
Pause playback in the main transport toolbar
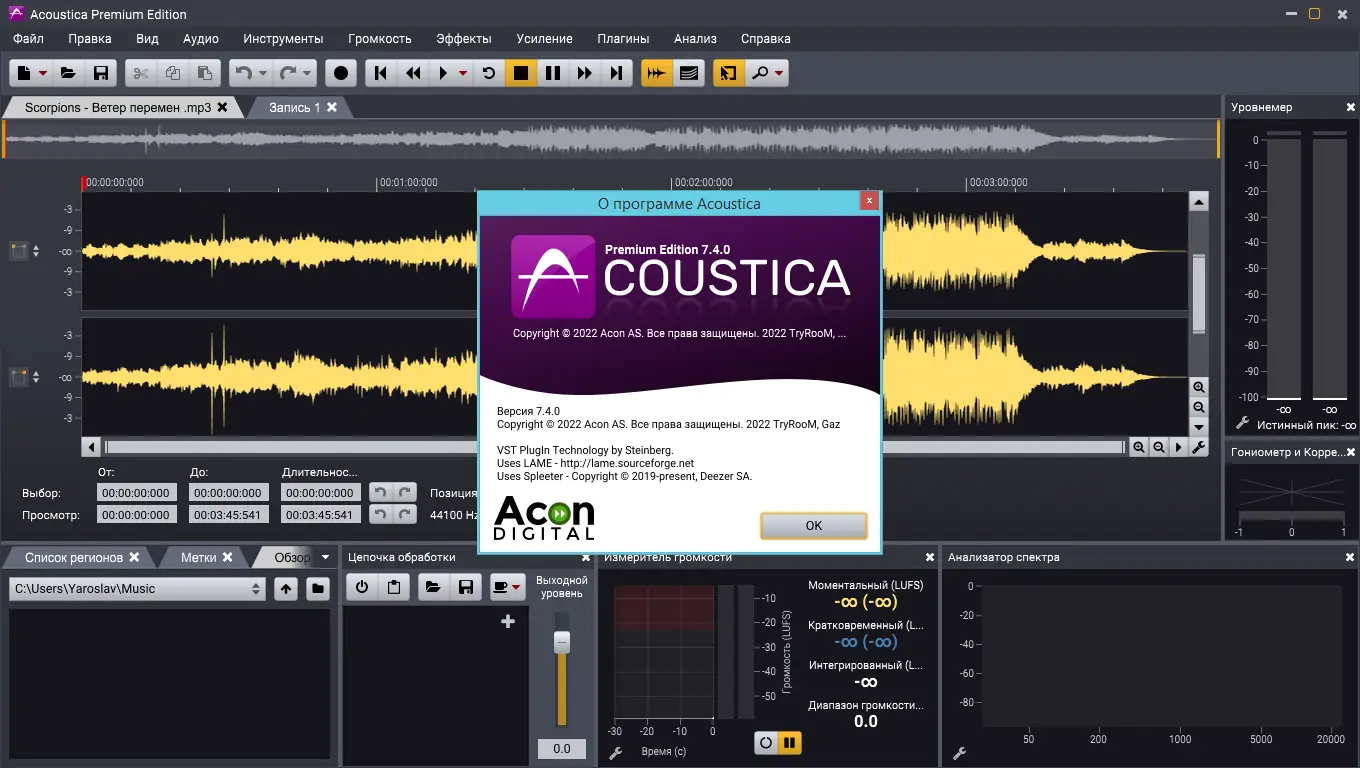coord(552,73)
